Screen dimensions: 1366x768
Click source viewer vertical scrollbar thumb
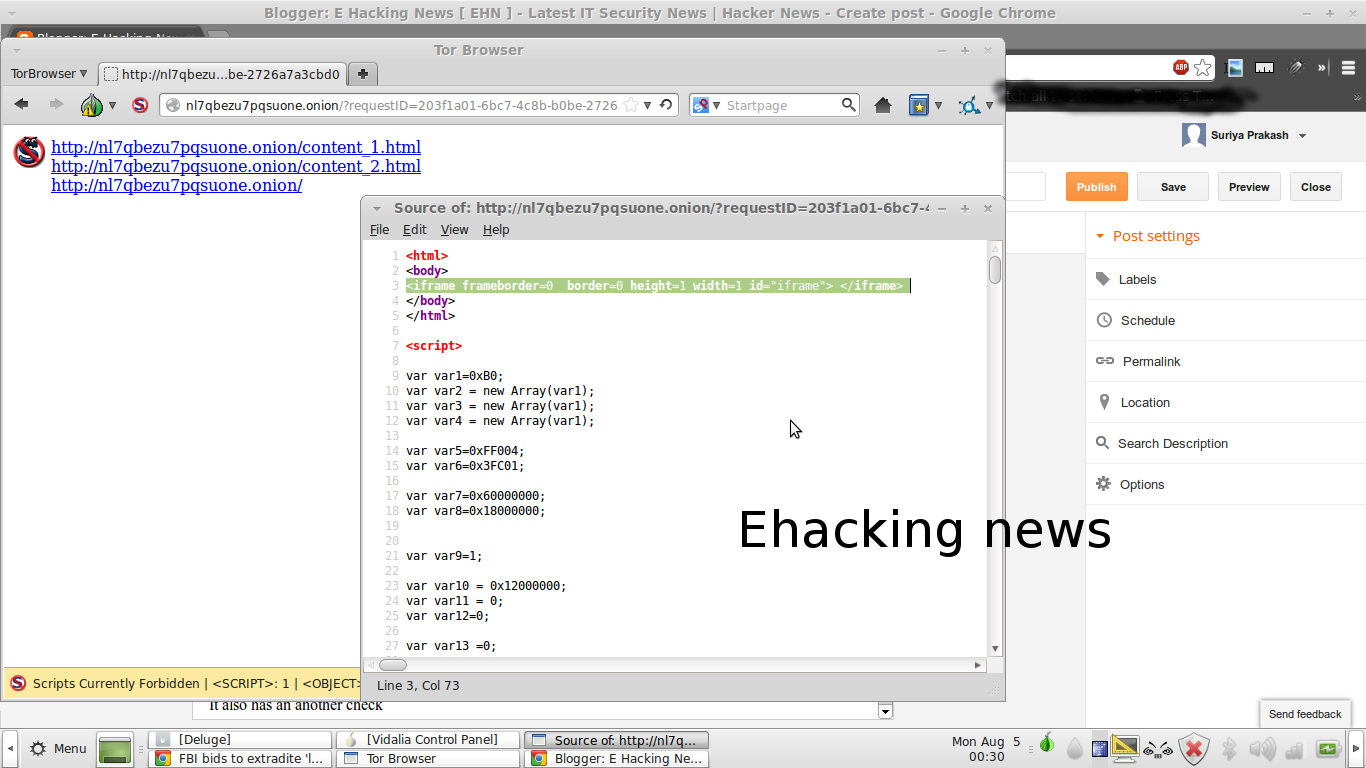coord(995,270)
